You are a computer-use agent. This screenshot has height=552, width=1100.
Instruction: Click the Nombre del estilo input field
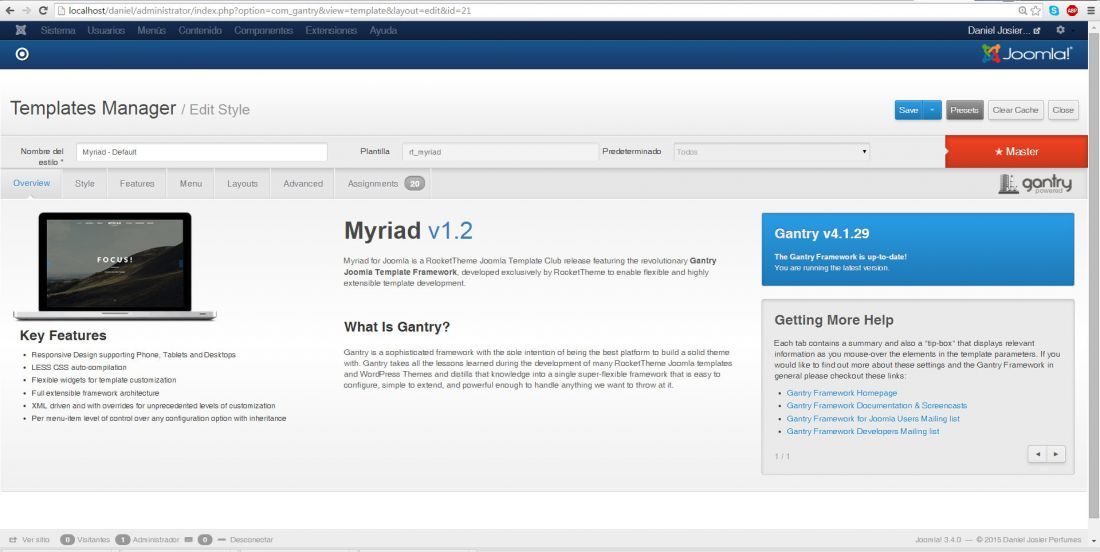point(201,152)
